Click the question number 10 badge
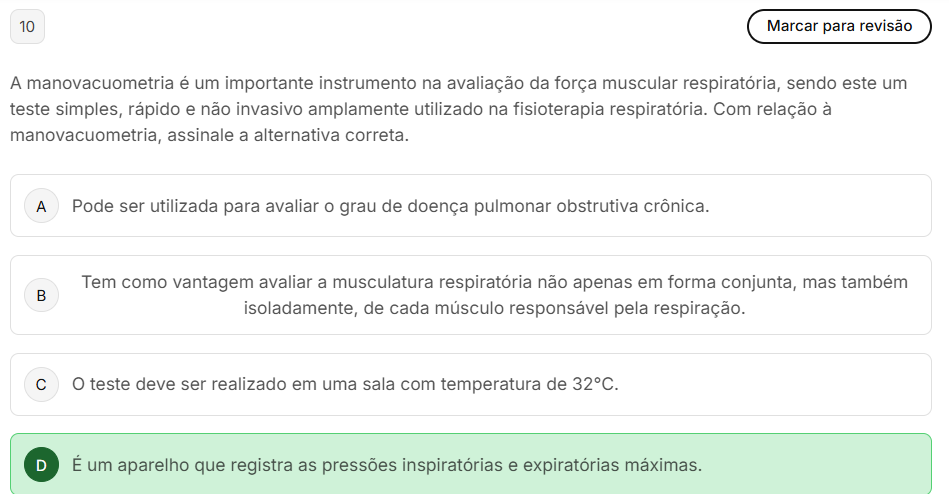The width and height of the screenshot is (949, 494). (x=27, y=27)
